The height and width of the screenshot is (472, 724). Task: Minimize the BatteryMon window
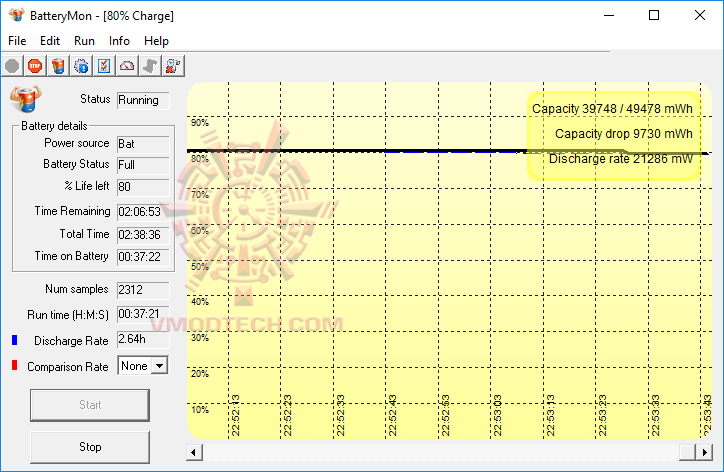[x=609, y=15]
